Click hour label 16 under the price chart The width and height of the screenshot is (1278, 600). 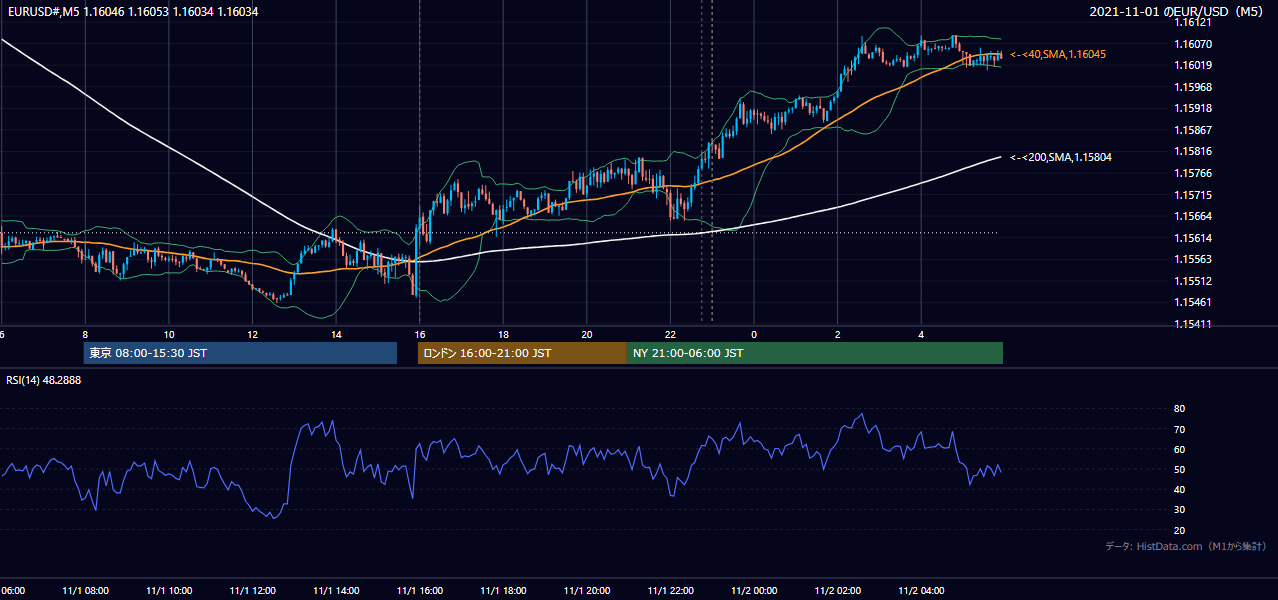click(x=420, y=335)
